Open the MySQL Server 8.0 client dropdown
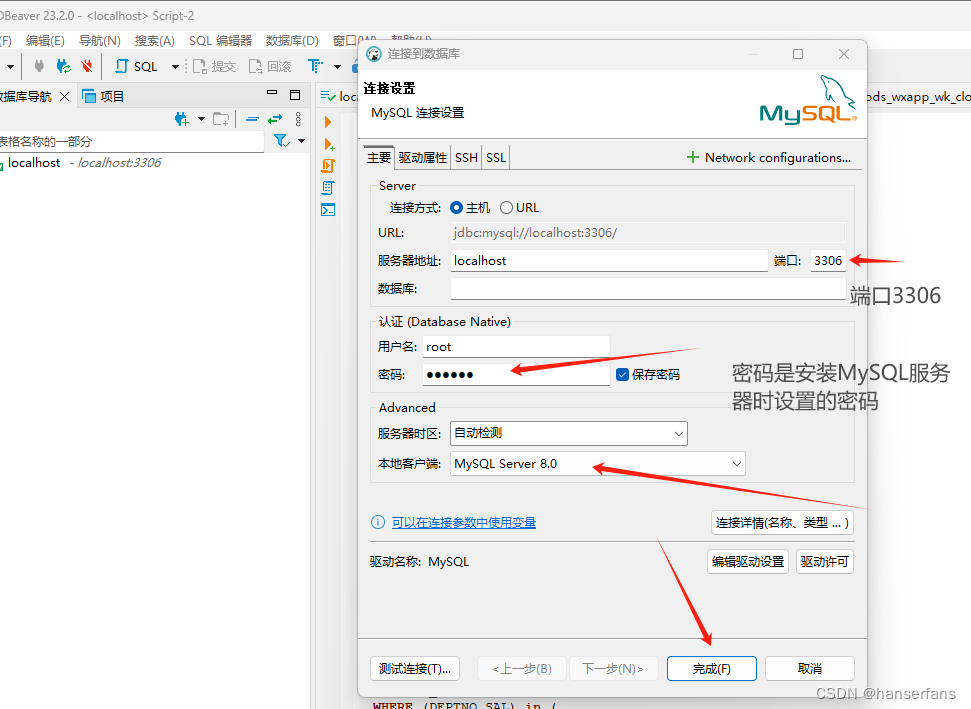Viewport: 971px width, 709px height. tap(736, 463)
